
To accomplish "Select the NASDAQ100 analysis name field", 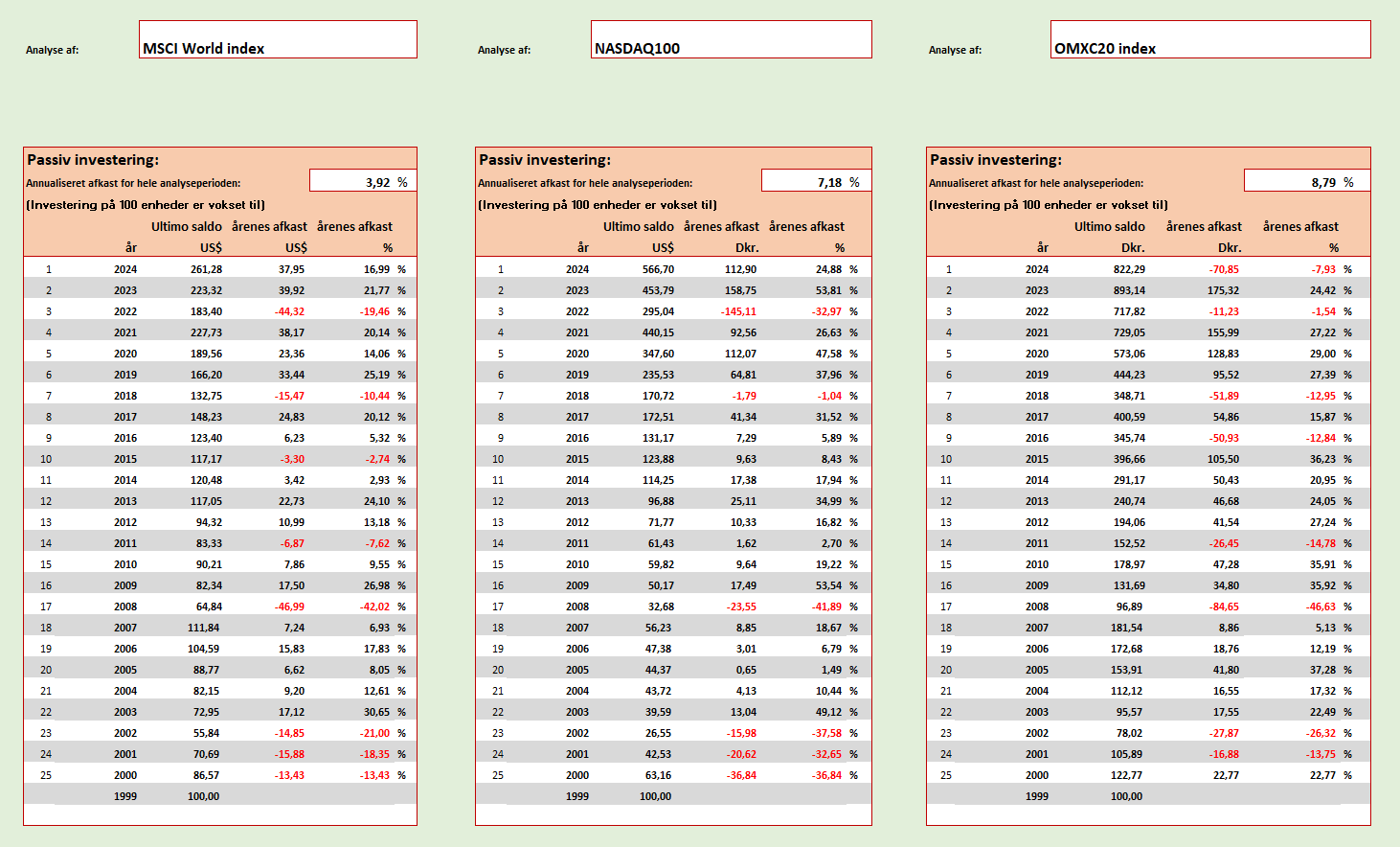I will tap(732, 40).
